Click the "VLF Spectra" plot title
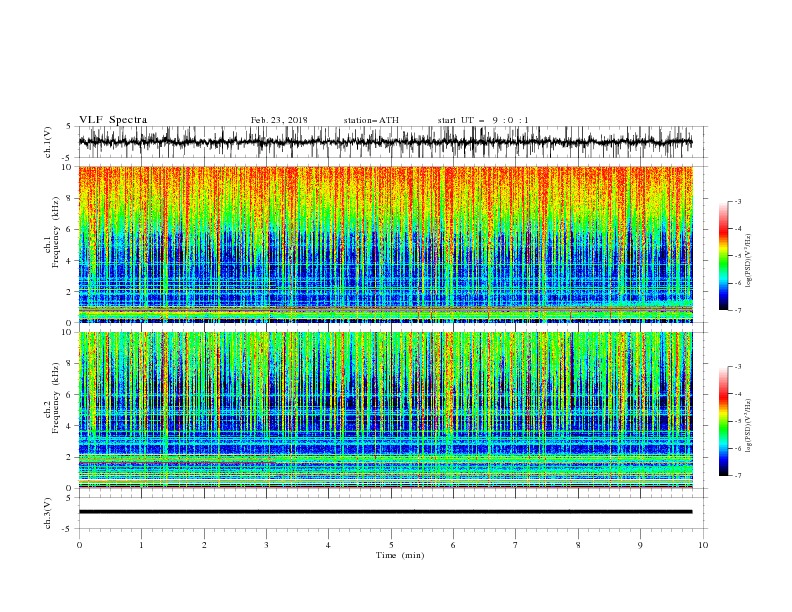Viewport: 792px width, 612px height. pos(113,120)
